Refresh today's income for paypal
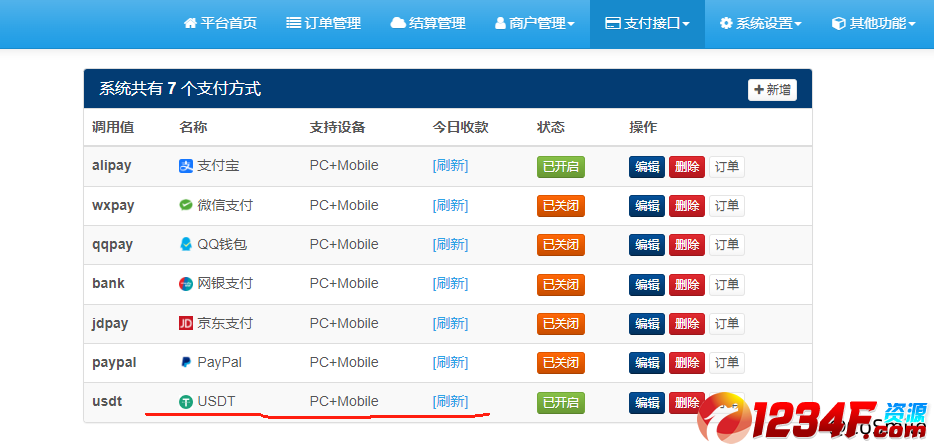 (x=450, y=362)
